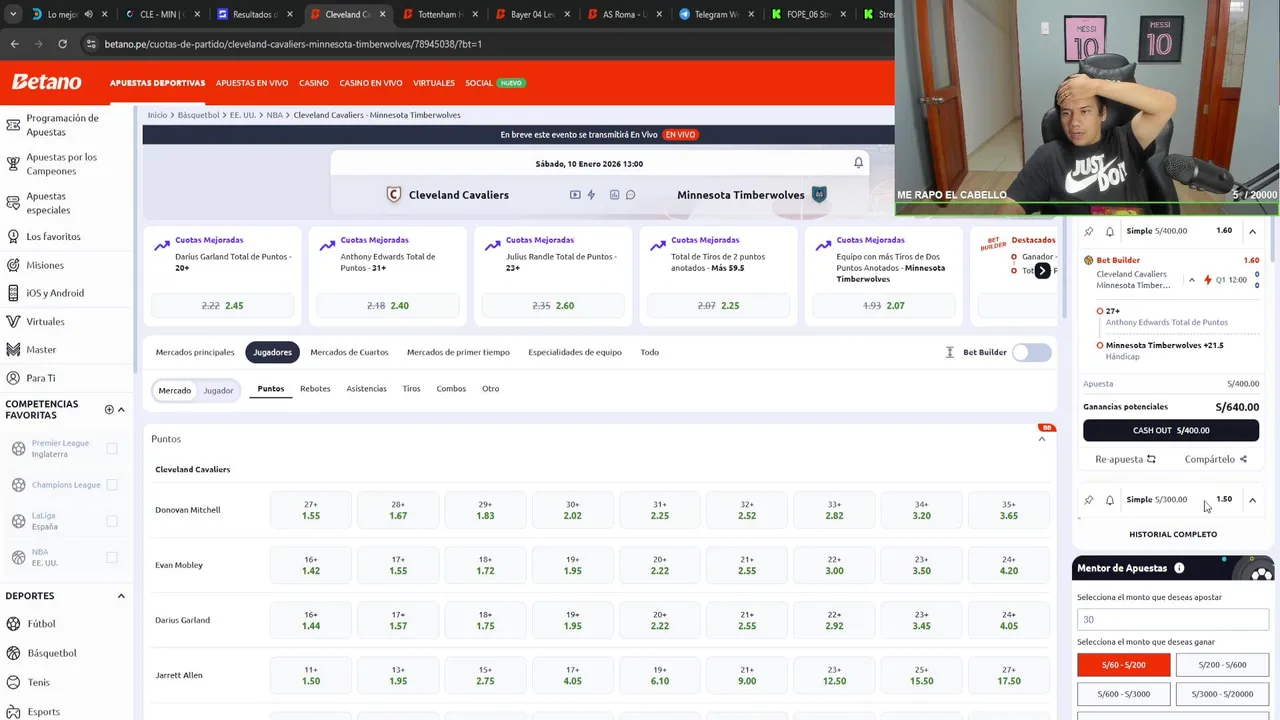Click Re-apuesta link

1125,459
